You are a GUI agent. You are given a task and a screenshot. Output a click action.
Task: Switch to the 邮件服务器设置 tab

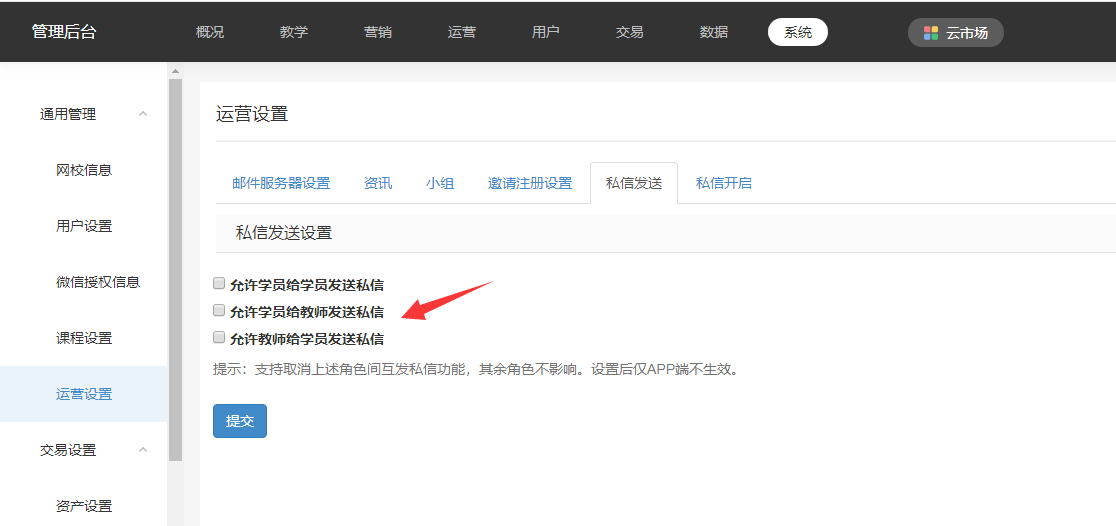coord(281,183)
